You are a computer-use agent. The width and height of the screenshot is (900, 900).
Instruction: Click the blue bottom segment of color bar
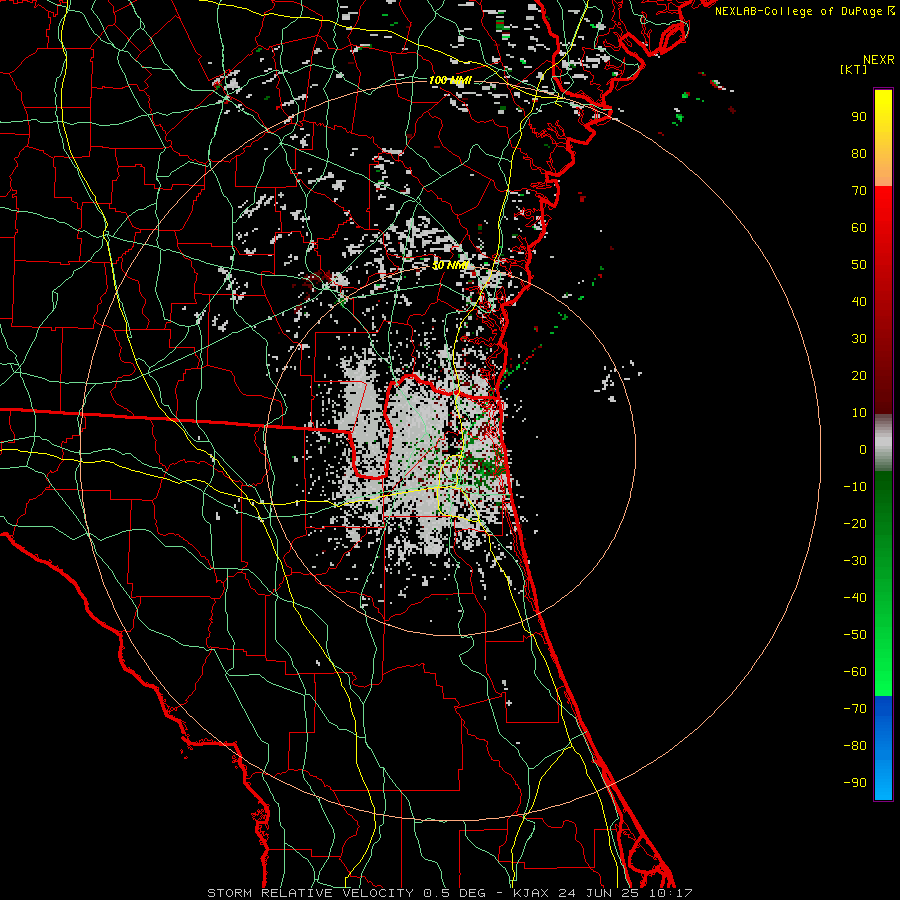click(x=883, y=748)
